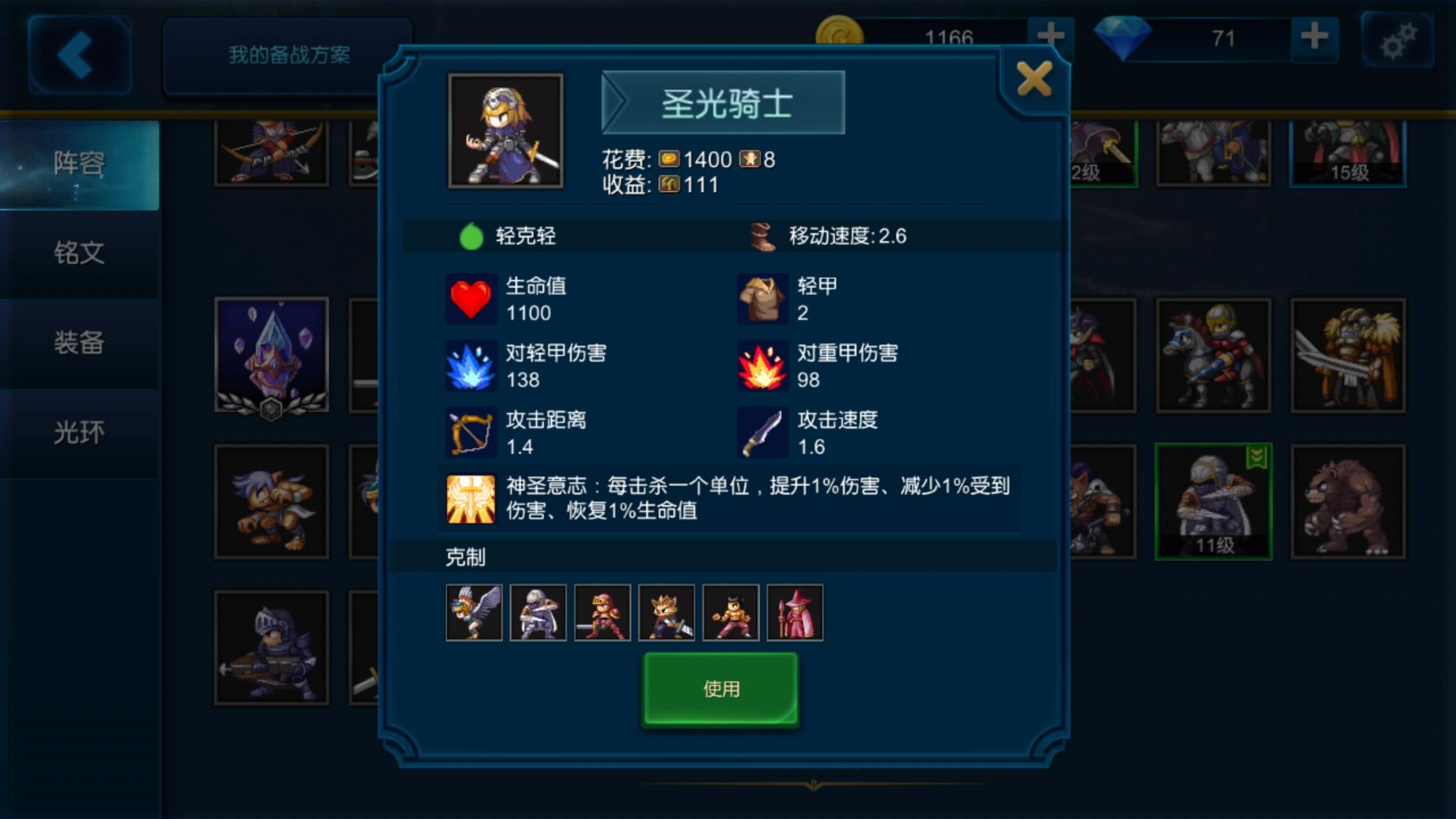Click the red armored swordsman counter icon
Image resolution: width=1456 pixels, height=819 pixels.
click(602, 613)
